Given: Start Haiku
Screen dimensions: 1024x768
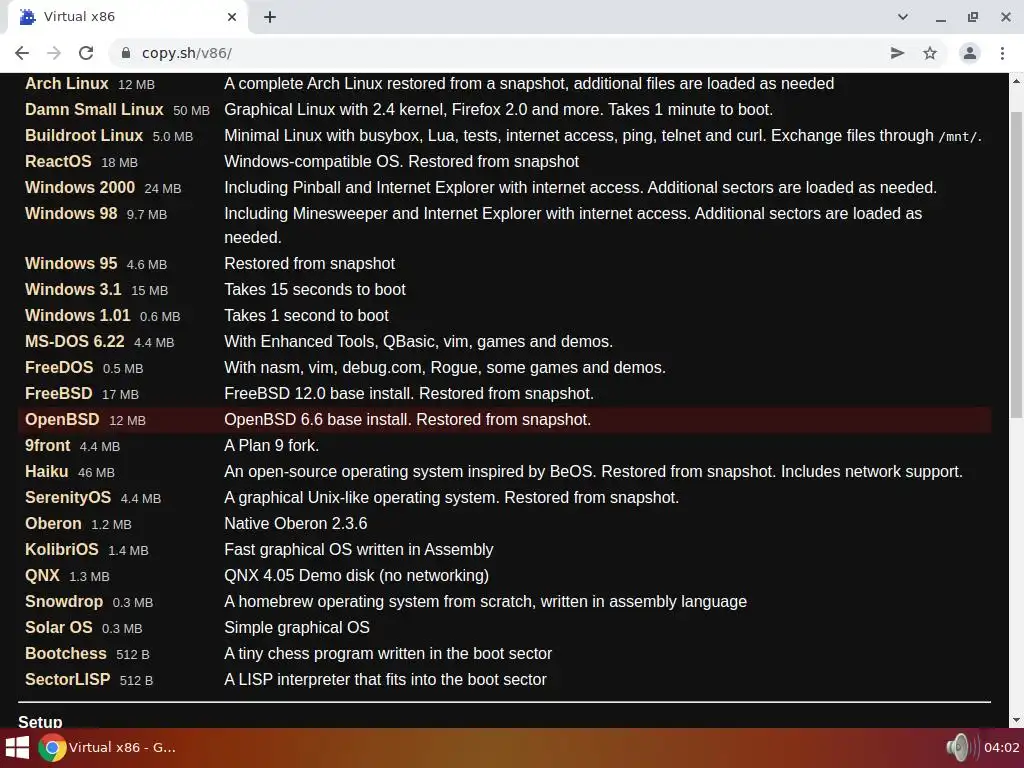Looking at the screenshot, I should pyautogui.click(x=46, y=472).
